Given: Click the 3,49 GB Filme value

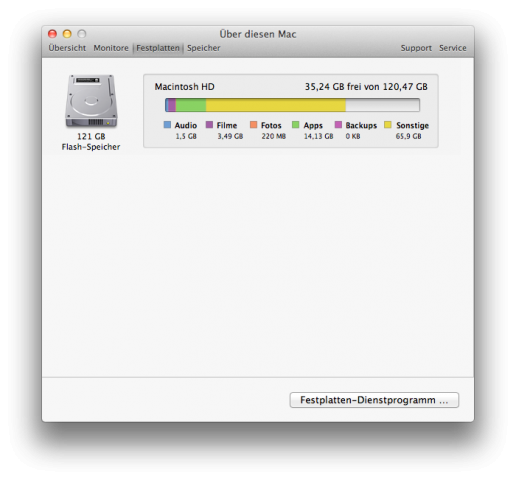Looking at the screenshot, I should 230,136.
